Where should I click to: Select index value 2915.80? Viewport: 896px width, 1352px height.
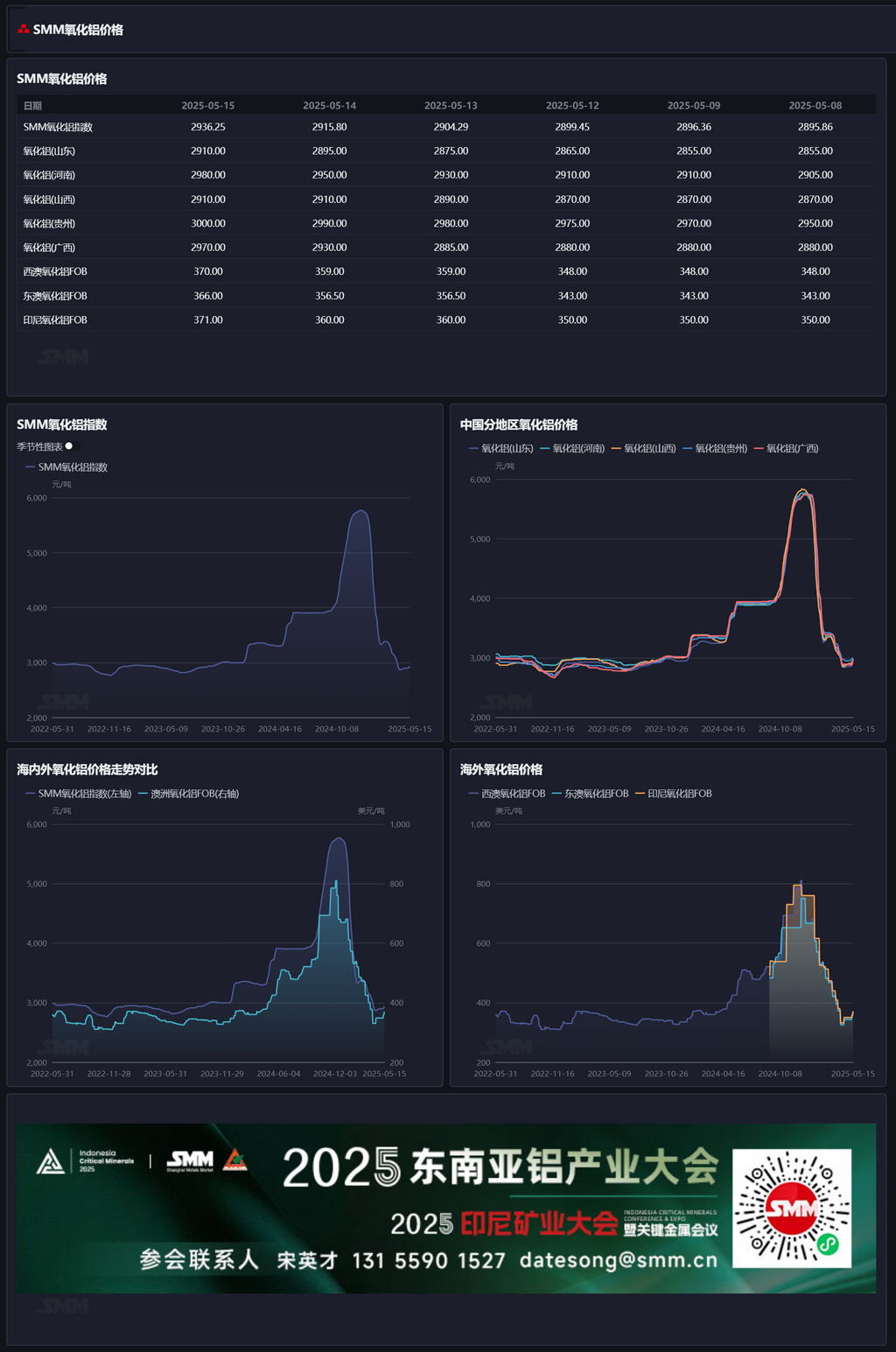tap(329, 127)
